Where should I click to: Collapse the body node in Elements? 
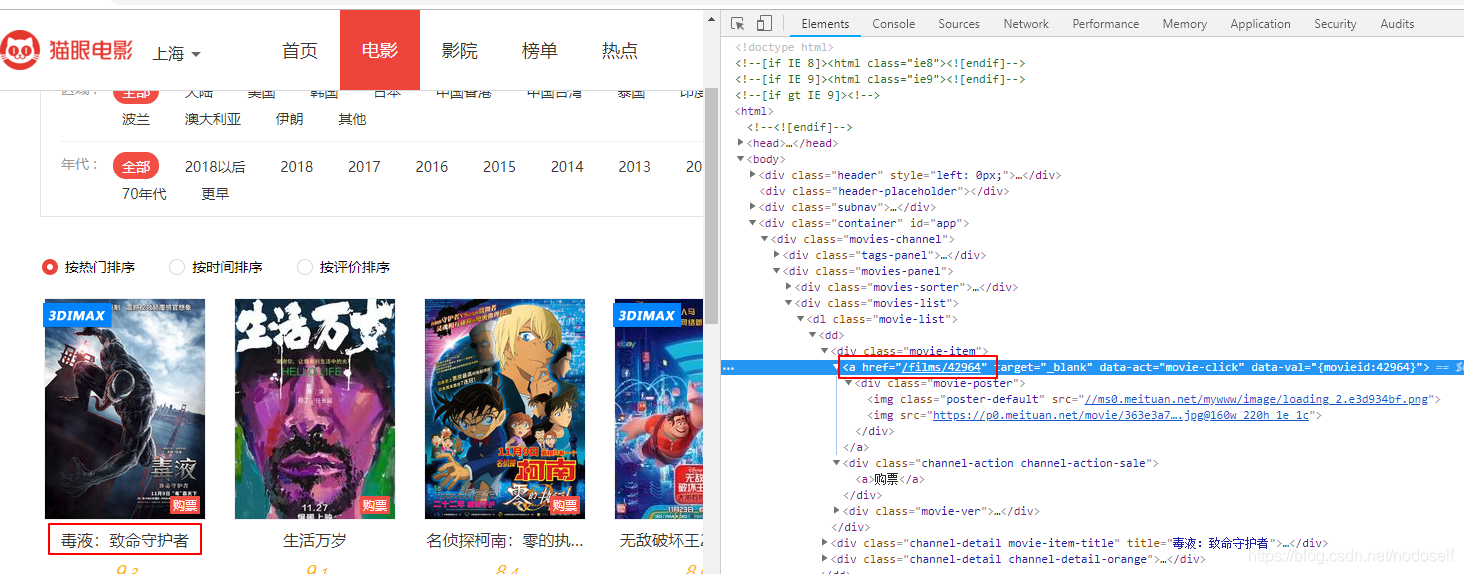click(x=741, y=159)
